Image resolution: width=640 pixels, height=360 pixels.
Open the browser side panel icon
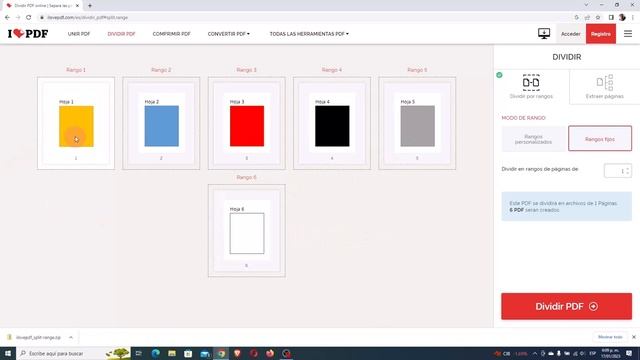point(611,18)
